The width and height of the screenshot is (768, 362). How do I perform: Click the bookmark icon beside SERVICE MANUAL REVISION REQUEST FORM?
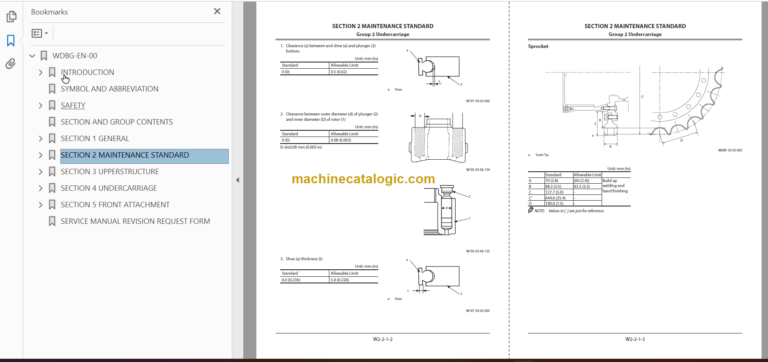pyautogui.click(x=52, y=221)
